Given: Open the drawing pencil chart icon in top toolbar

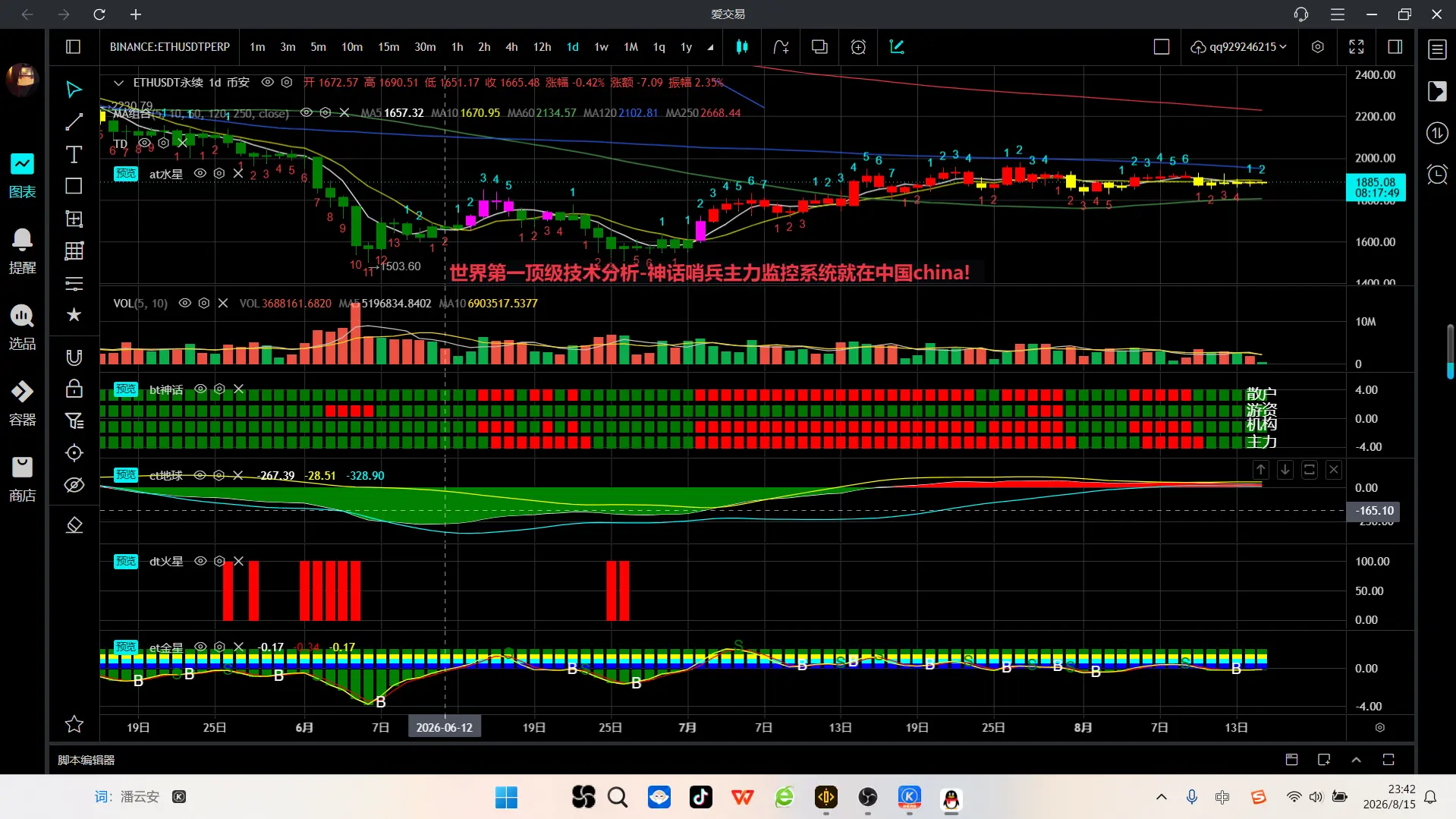Looking at the screenshot, I should pyautogui.click(x=897, y=47).
